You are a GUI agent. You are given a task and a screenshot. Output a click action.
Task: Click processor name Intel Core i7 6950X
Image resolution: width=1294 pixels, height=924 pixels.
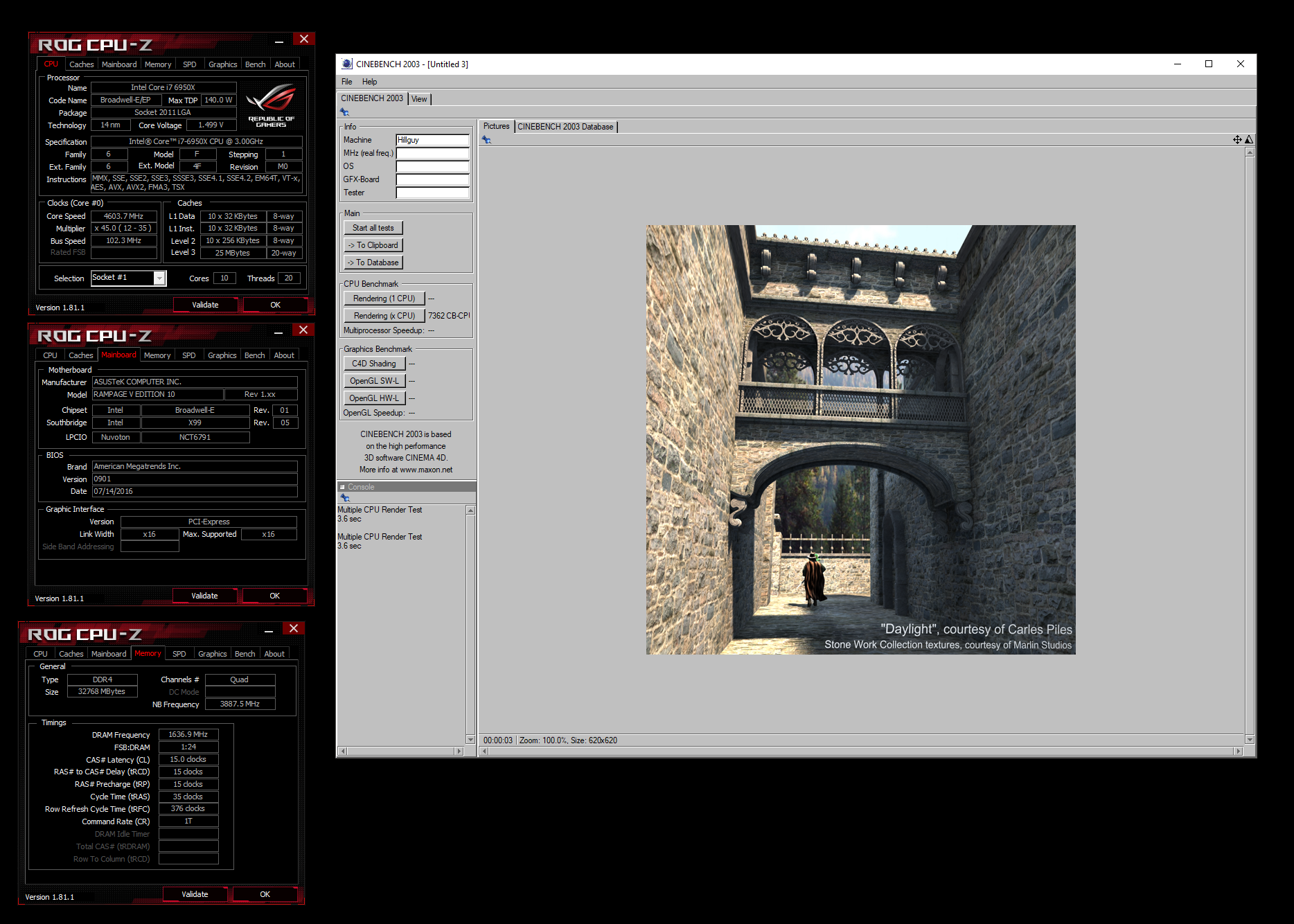[163, 87]
